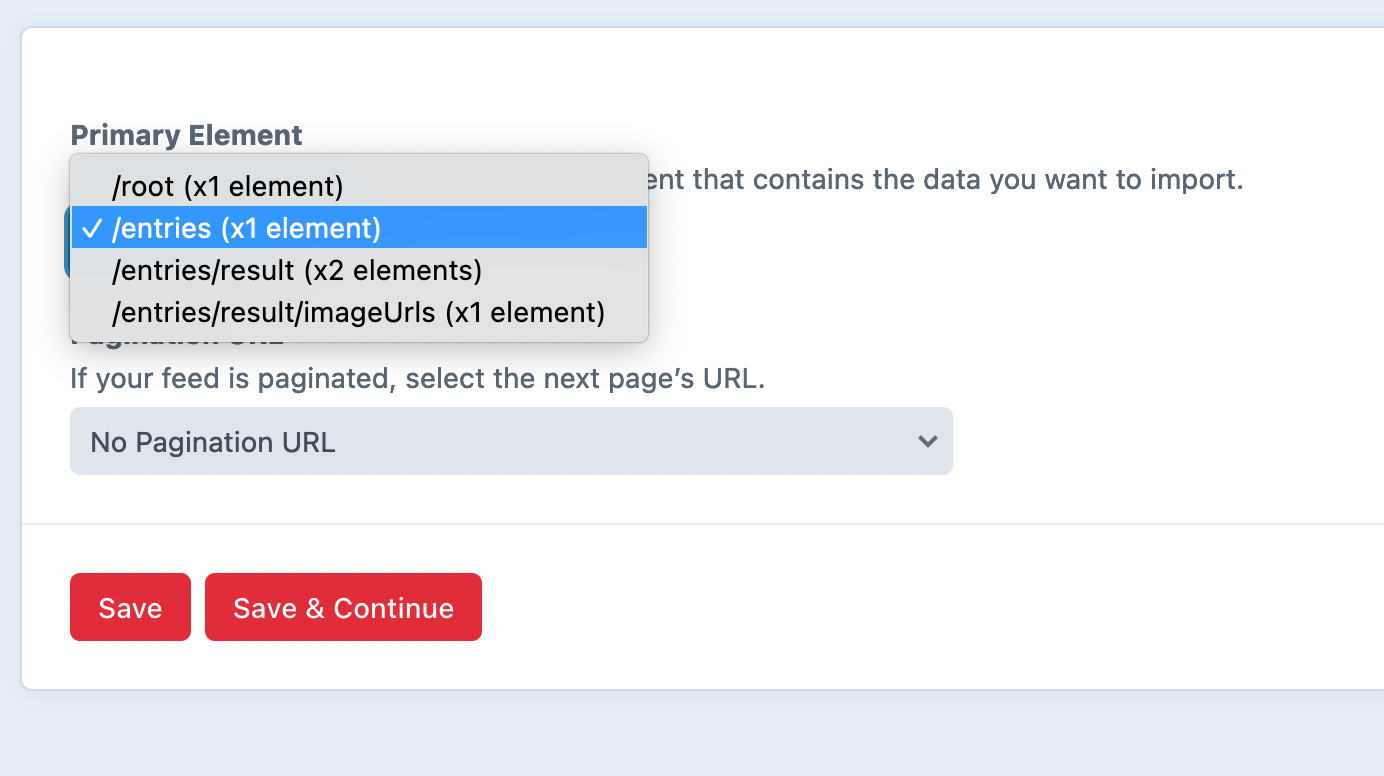Select /entries/result (x2 elements) from the list
1384x776 pixels.
pyautogui.click(x=295, y=270)
